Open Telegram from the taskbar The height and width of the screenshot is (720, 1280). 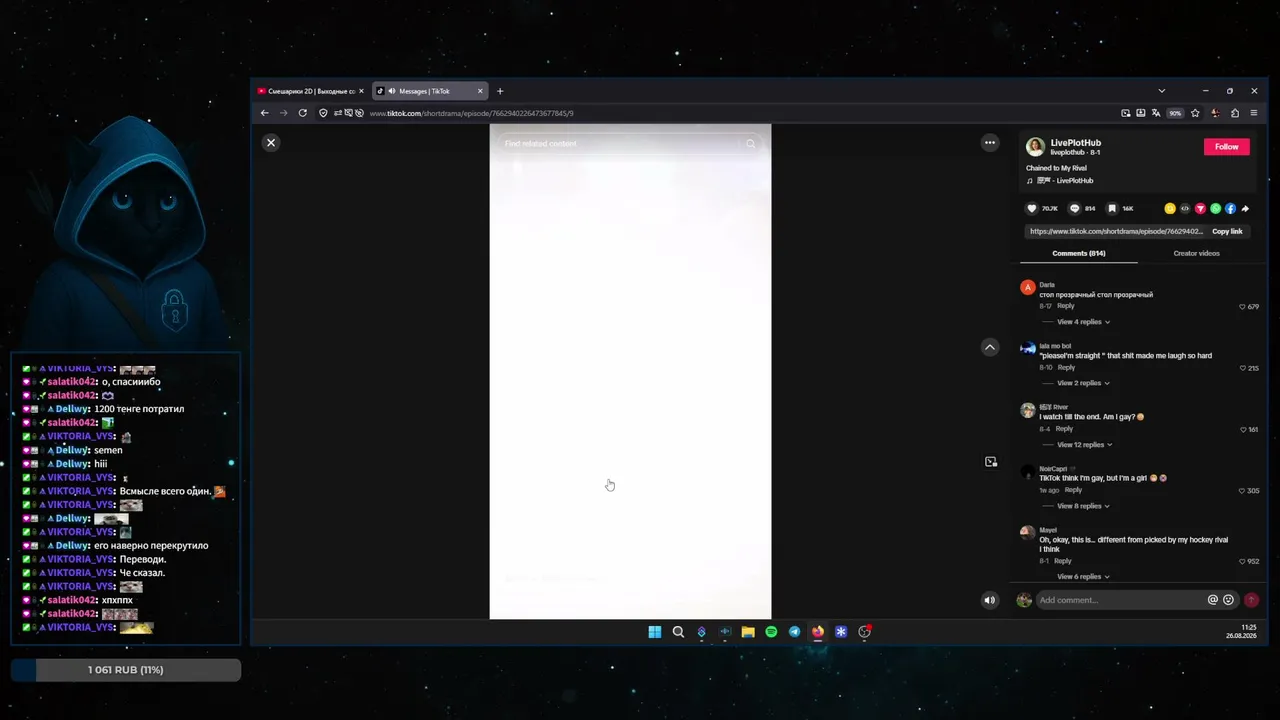[x=794, y=632]
